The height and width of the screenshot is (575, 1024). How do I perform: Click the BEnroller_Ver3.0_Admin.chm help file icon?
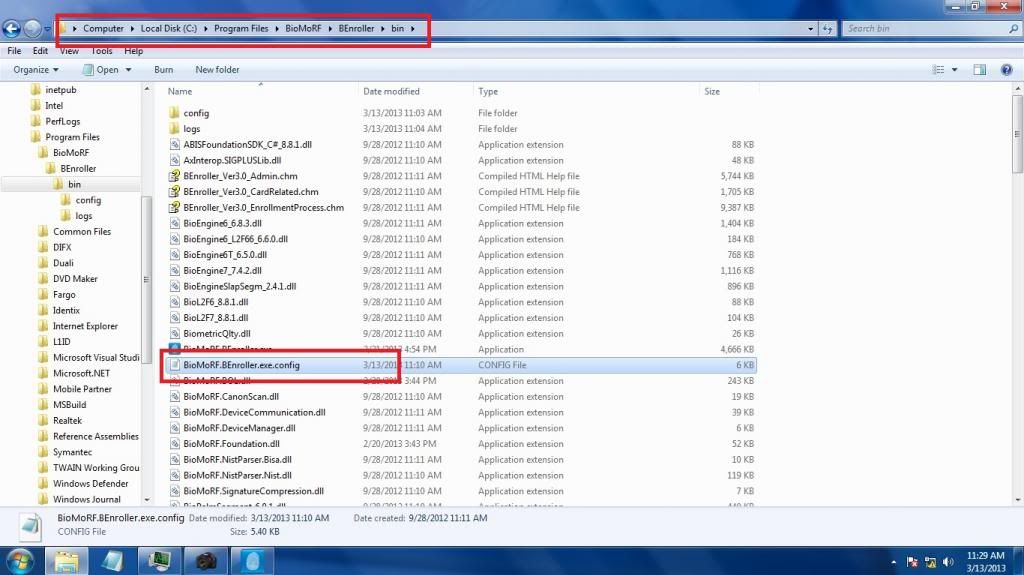(174, 176)
